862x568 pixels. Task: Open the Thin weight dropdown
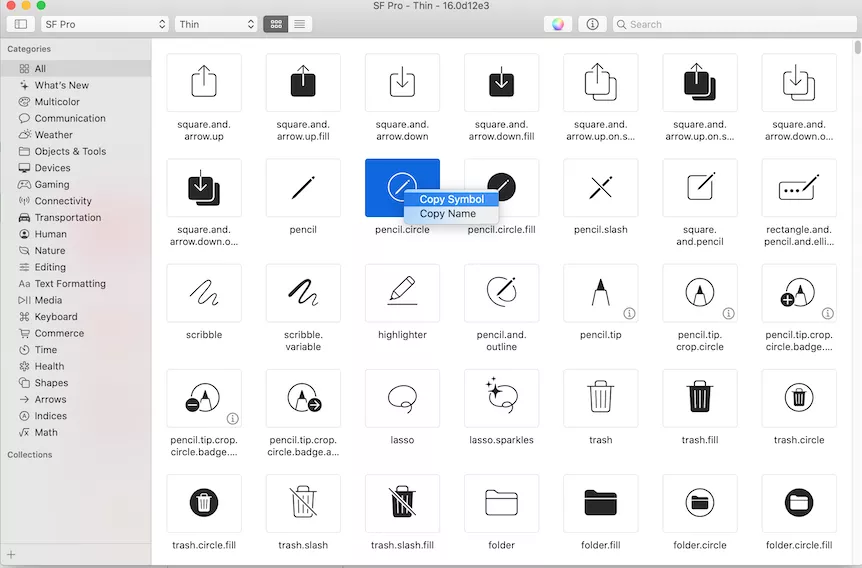(x=216, y=24)
